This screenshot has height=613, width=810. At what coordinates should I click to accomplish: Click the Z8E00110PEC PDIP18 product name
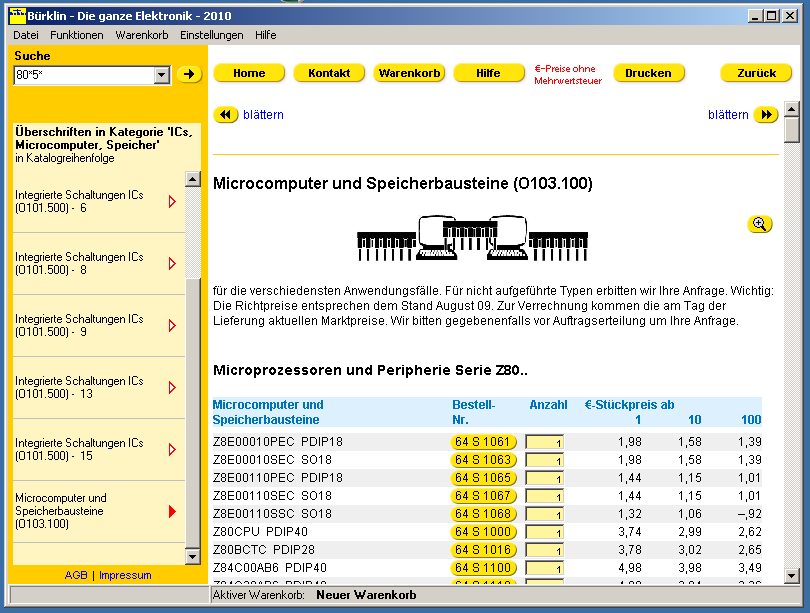278,478
